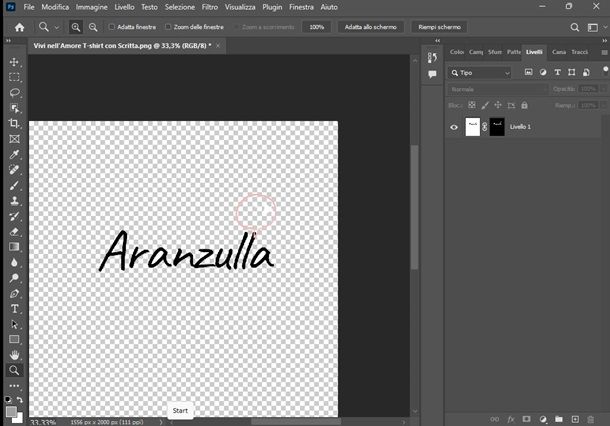The image size is (610, 426).
Task: Open the Search icon at top right
Action: click(575, 27)
